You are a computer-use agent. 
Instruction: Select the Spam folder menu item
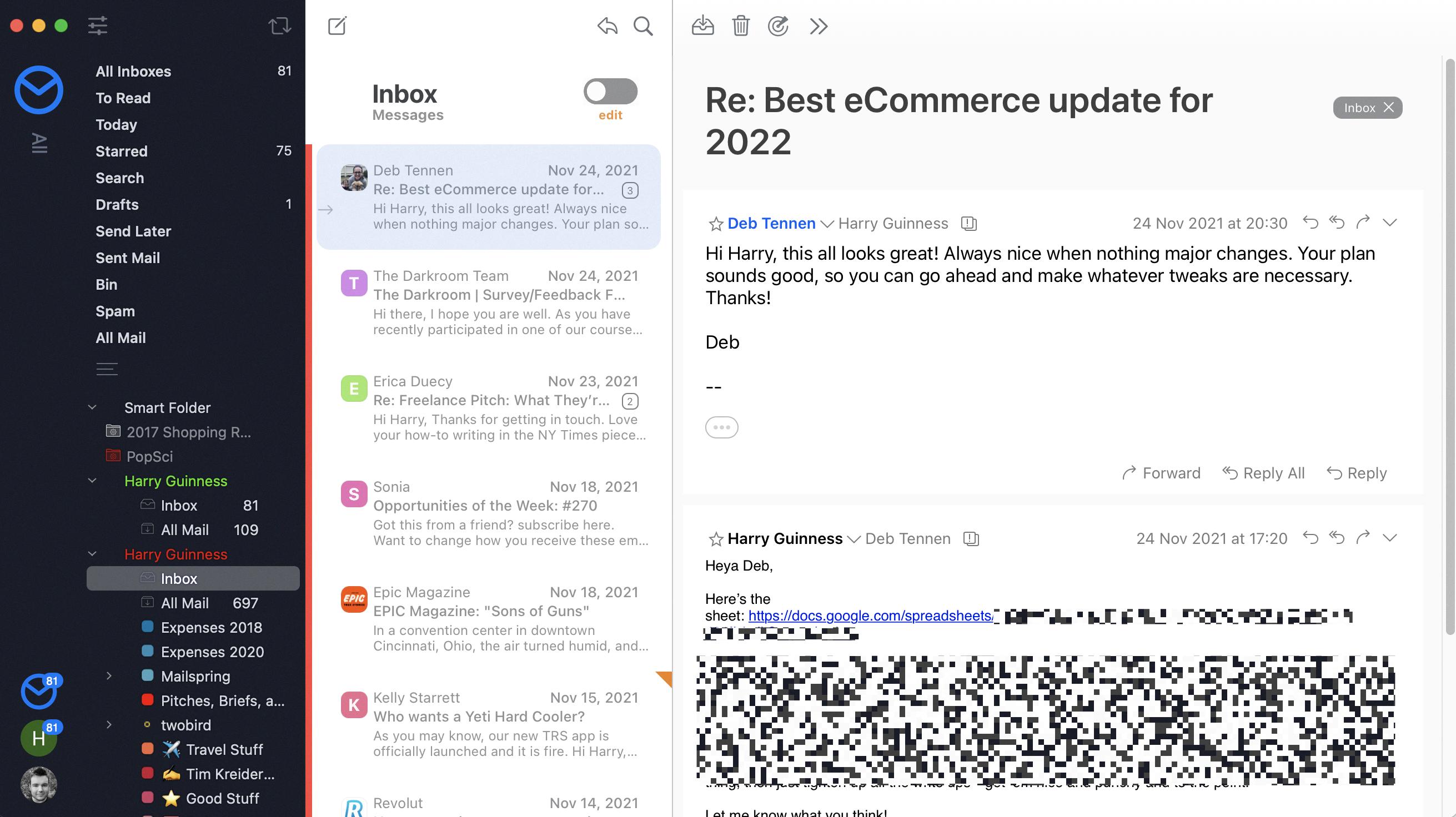tap(115, 310)
